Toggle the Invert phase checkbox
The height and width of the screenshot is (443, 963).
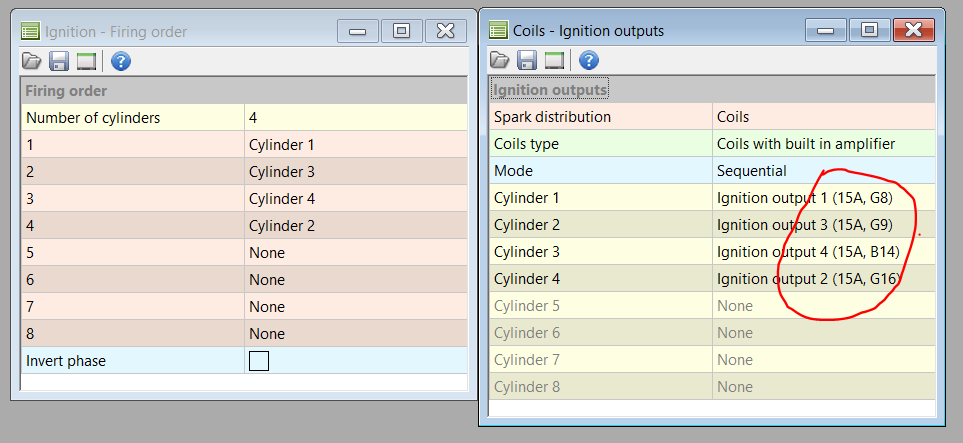[x=259, y=361]
